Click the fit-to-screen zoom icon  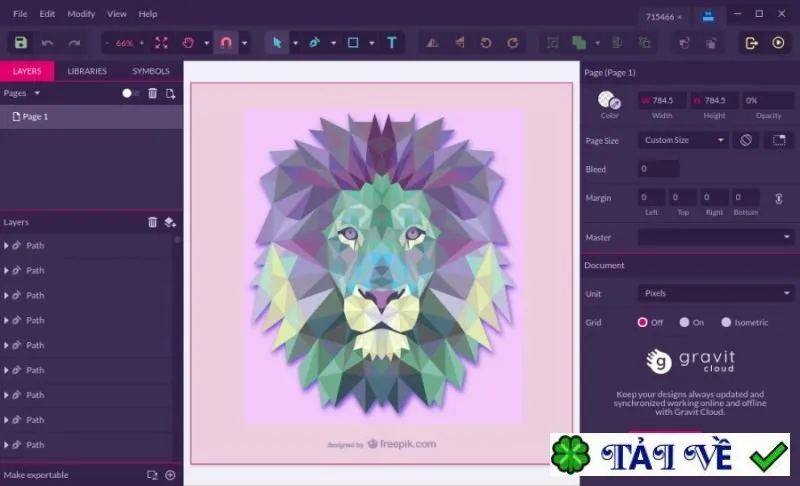point(161,43)
